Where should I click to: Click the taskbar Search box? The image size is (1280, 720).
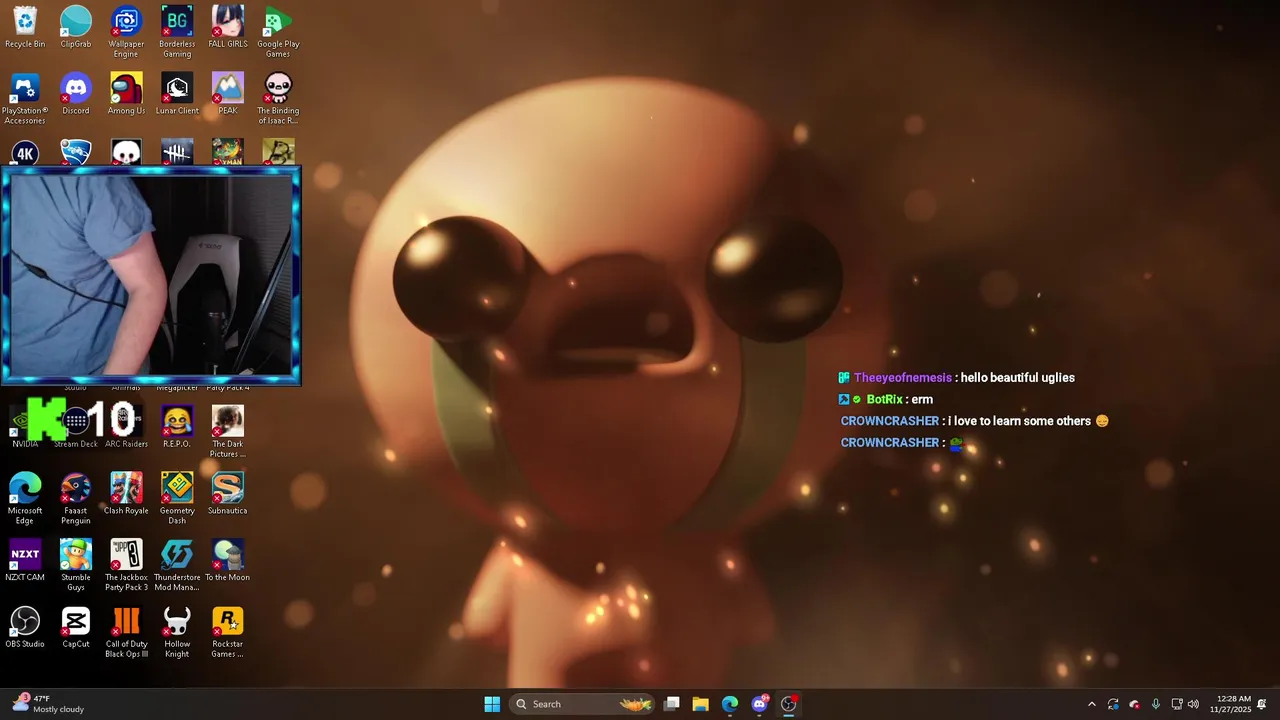click(x=582, y=704)
